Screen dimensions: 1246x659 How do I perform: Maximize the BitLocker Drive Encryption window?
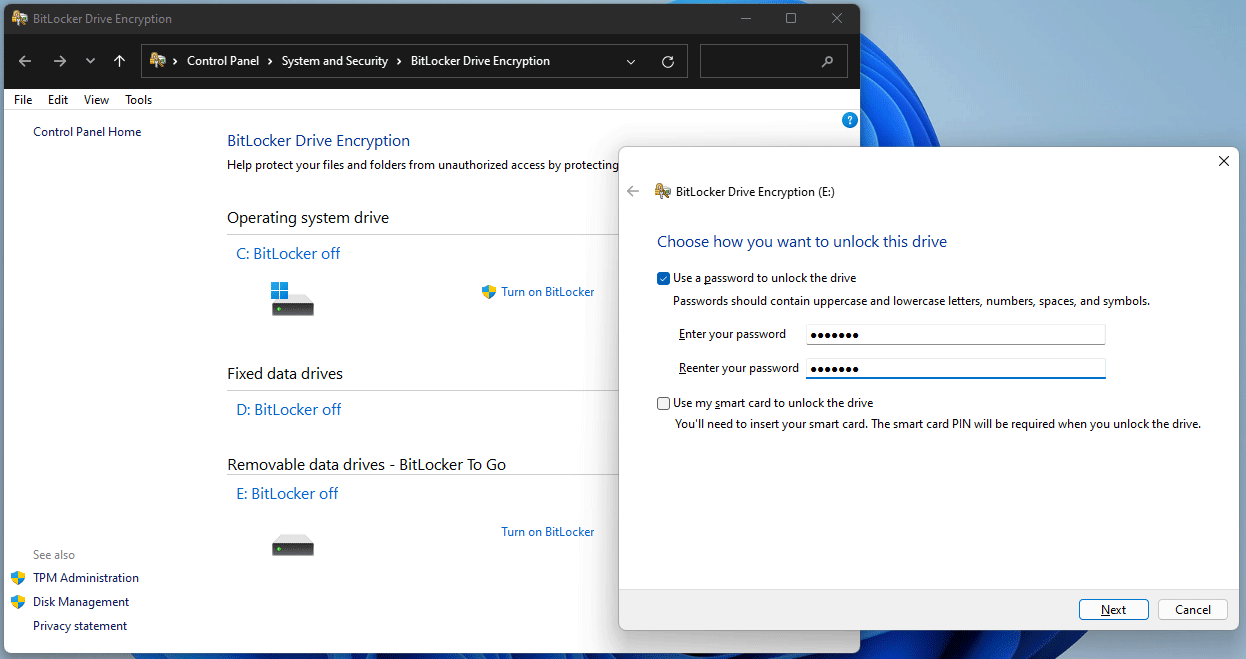[791, 18]
